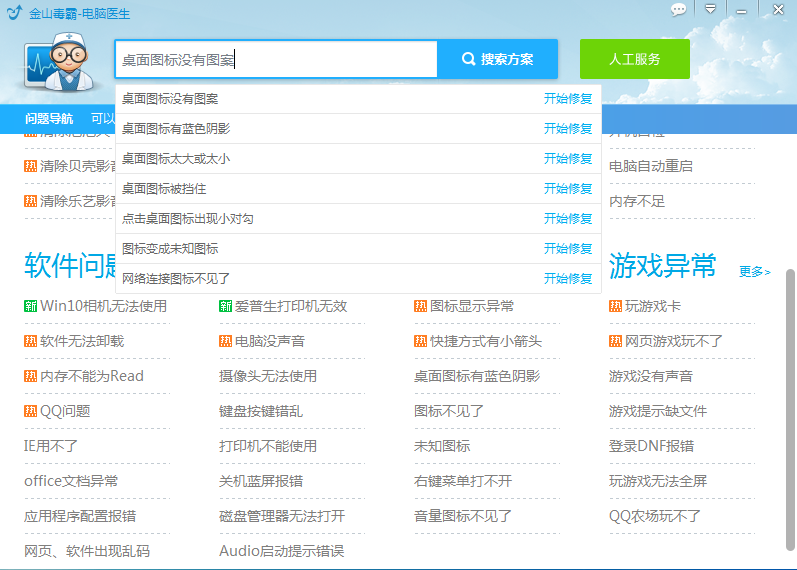Screen dimensions: 797x570
Task: Click hot badge beside 电脑没声音
Action: (225, 341)
